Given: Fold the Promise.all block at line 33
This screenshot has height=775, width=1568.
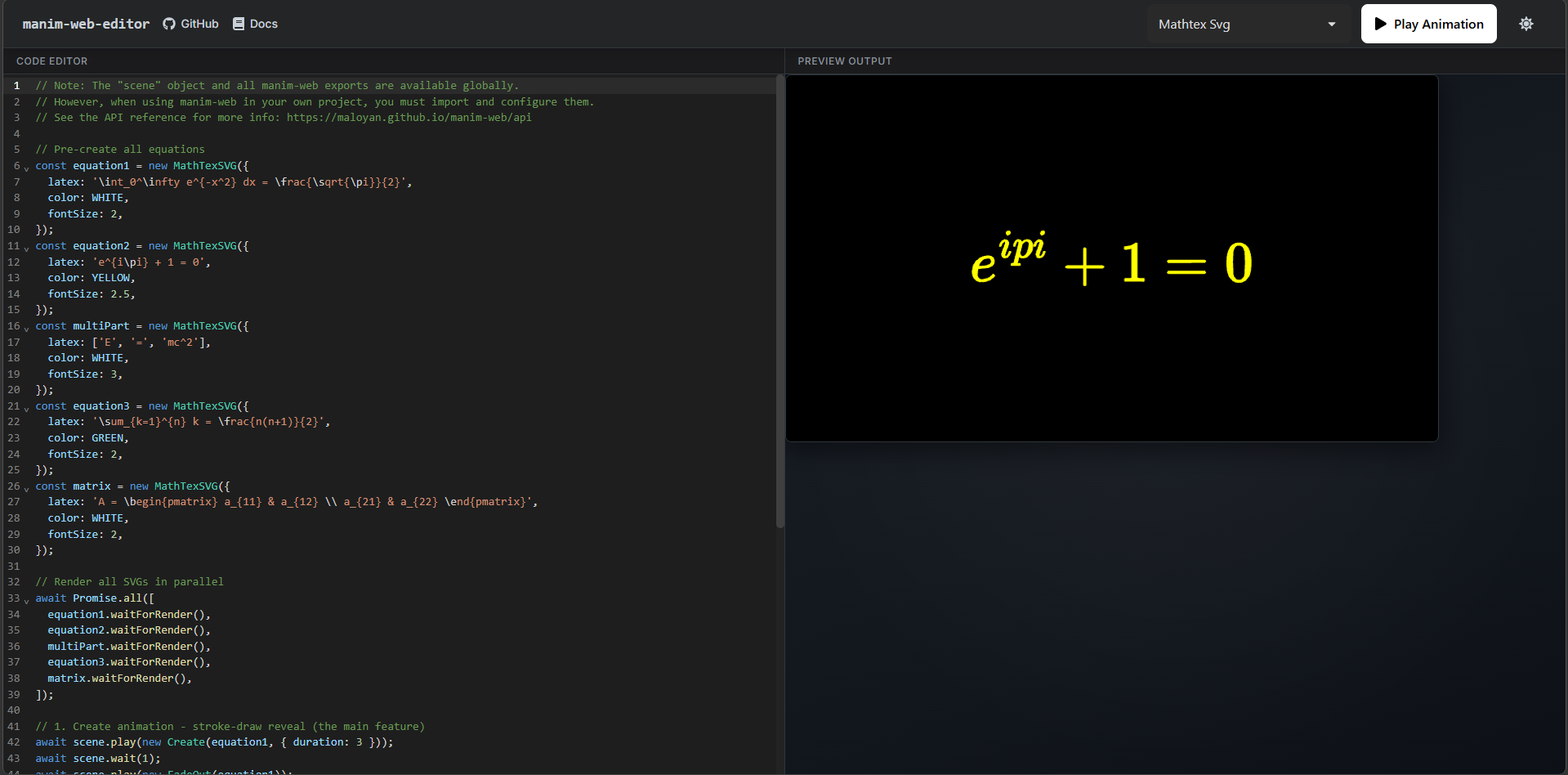Looking at the screenshot, I should [x=26, y=600].
